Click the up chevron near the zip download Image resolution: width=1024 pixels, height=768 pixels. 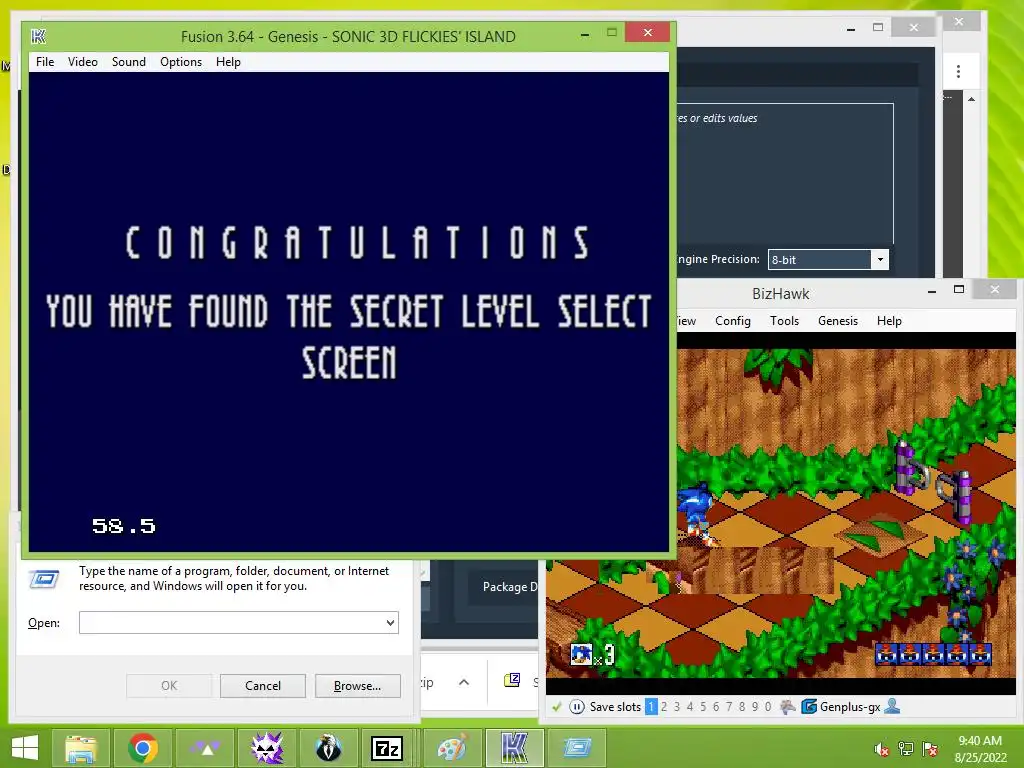tap(464, 682)
